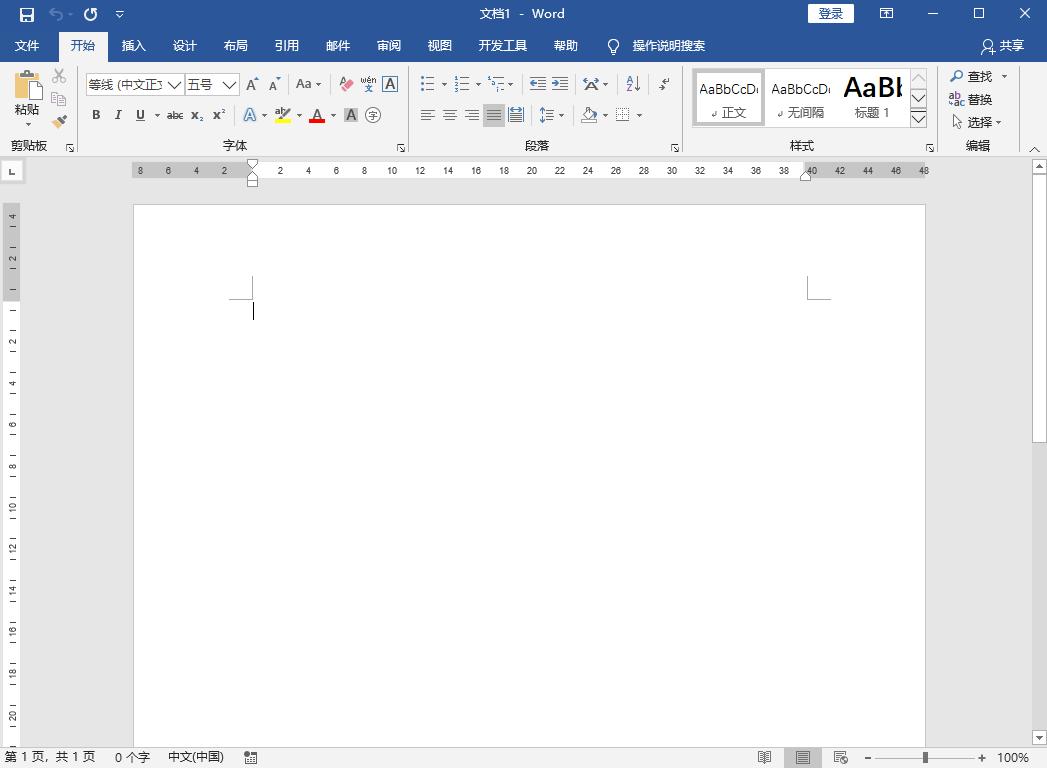Click the zoom slider handle
The height and width of the screenshot is (768, 1047).
925,758
